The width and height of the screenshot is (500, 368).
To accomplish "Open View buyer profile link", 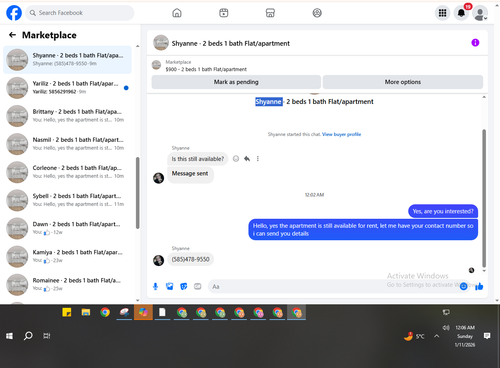I will click(341, 134).
